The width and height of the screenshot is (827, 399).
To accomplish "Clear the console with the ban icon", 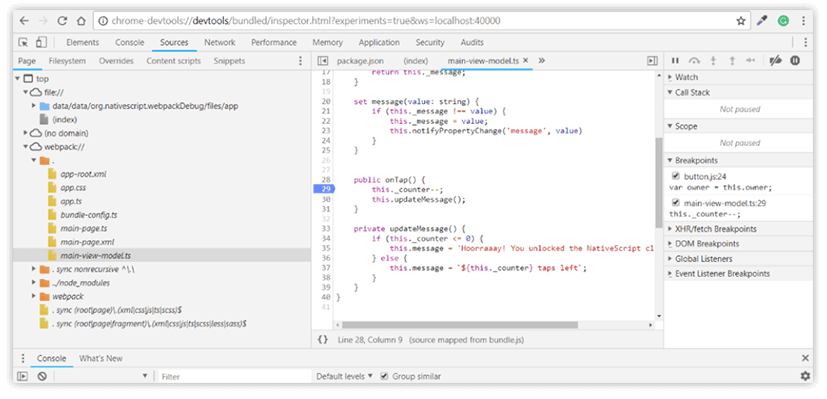I will [x=42, y=376].
